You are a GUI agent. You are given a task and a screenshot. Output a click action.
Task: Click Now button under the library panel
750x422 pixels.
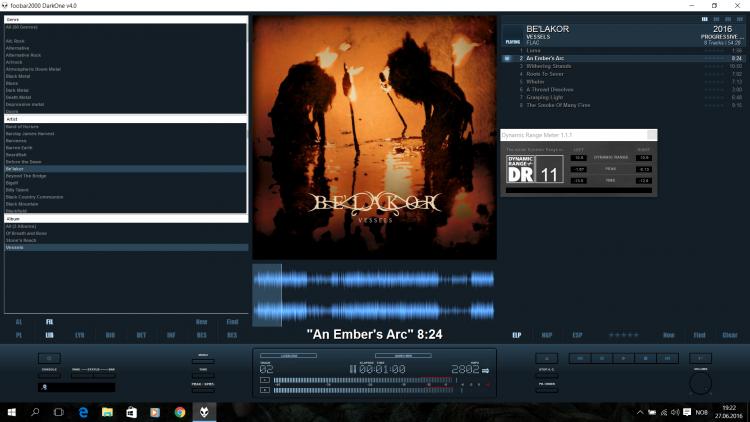click(201, 322)
